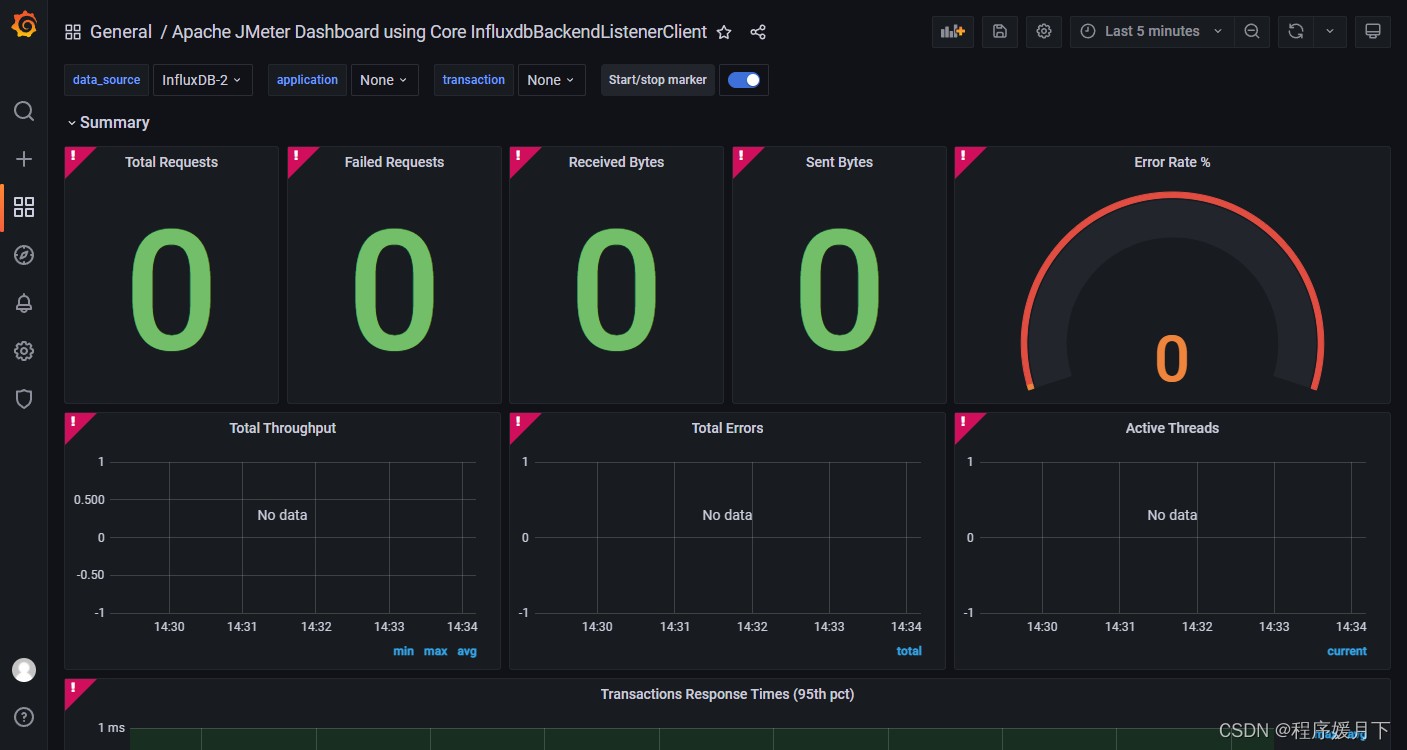Open the search dashboards icon in sidebar
1407x750 pixels.
24,111
